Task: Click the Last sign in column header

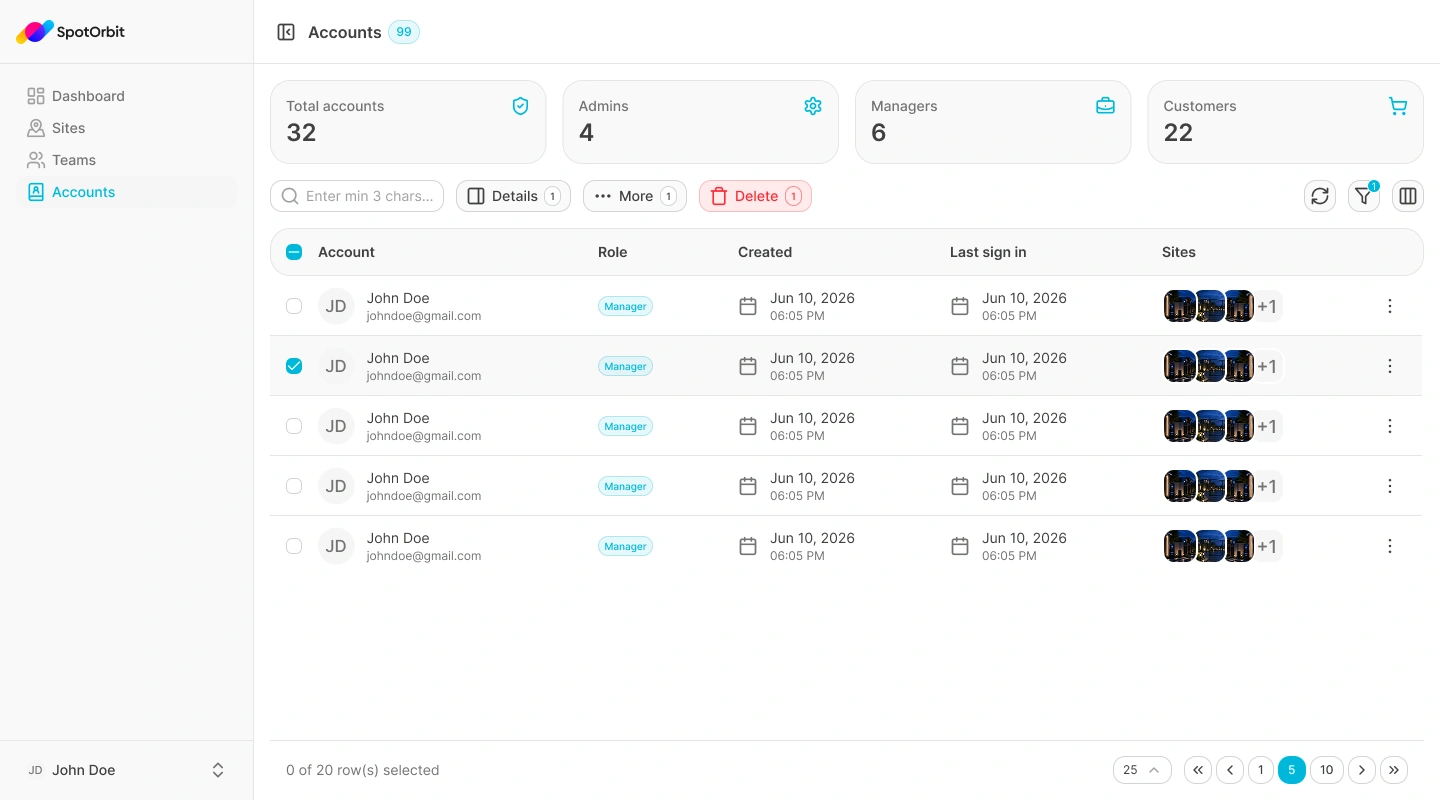Action: [988, 252]
